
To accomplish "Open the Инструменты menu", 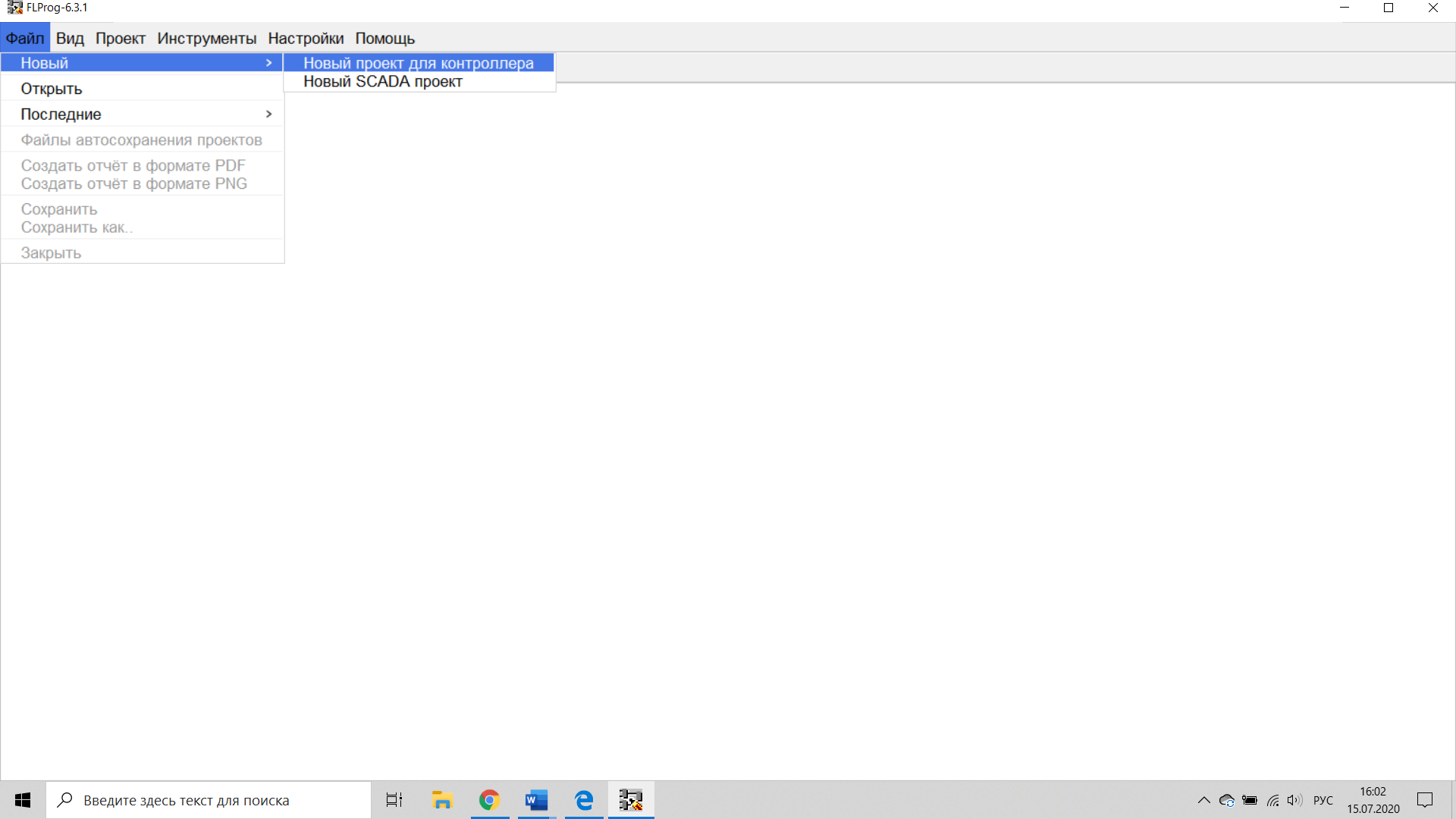I will point(206,38).
